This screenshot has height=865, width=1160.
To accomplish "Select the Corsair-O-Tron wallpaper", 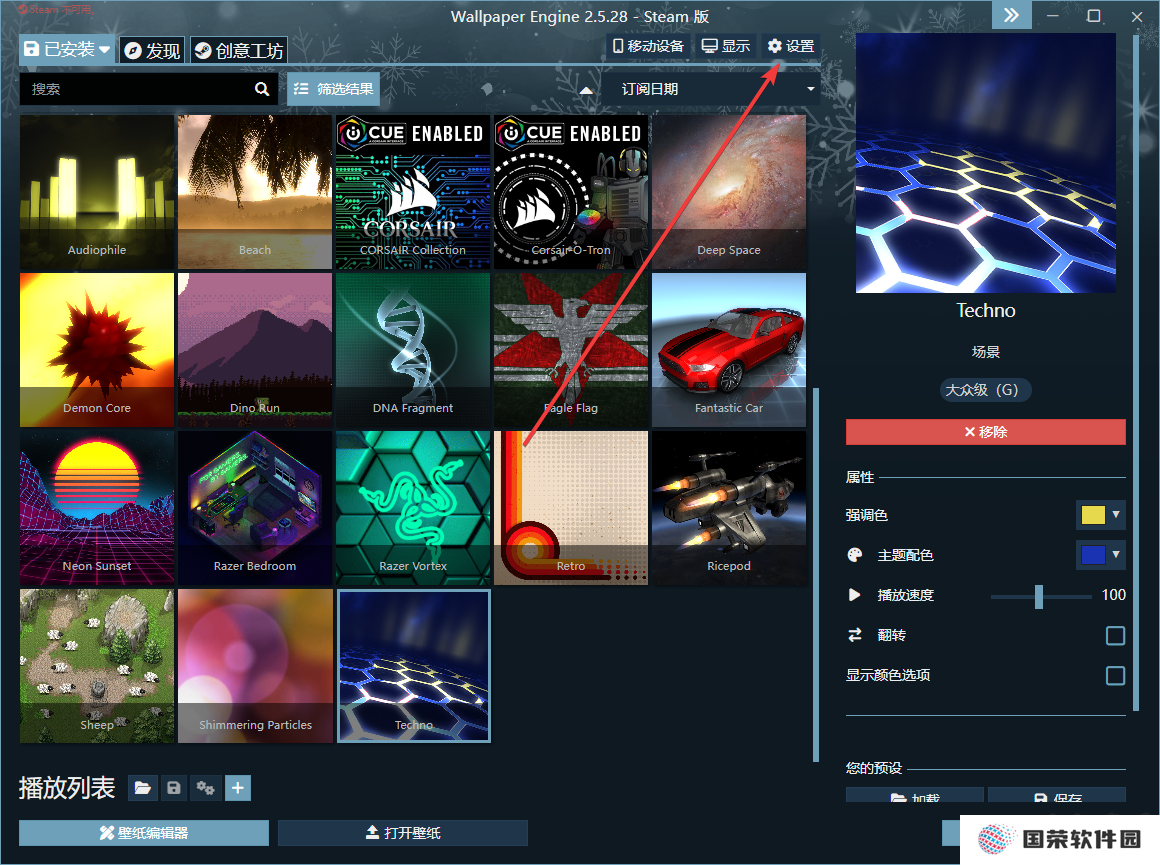I will coord(571,192).
